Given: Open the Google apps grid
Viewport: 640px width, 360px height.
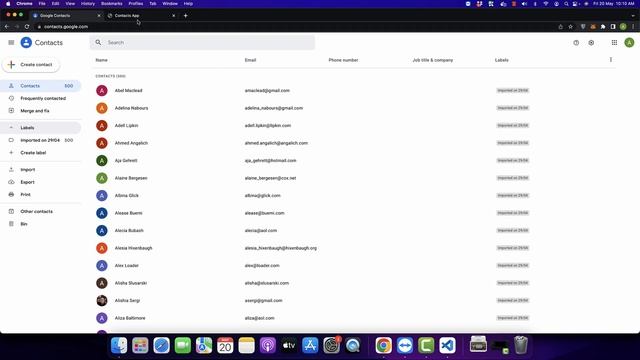Looking at the screenshot, I should (x=614, y=42).
